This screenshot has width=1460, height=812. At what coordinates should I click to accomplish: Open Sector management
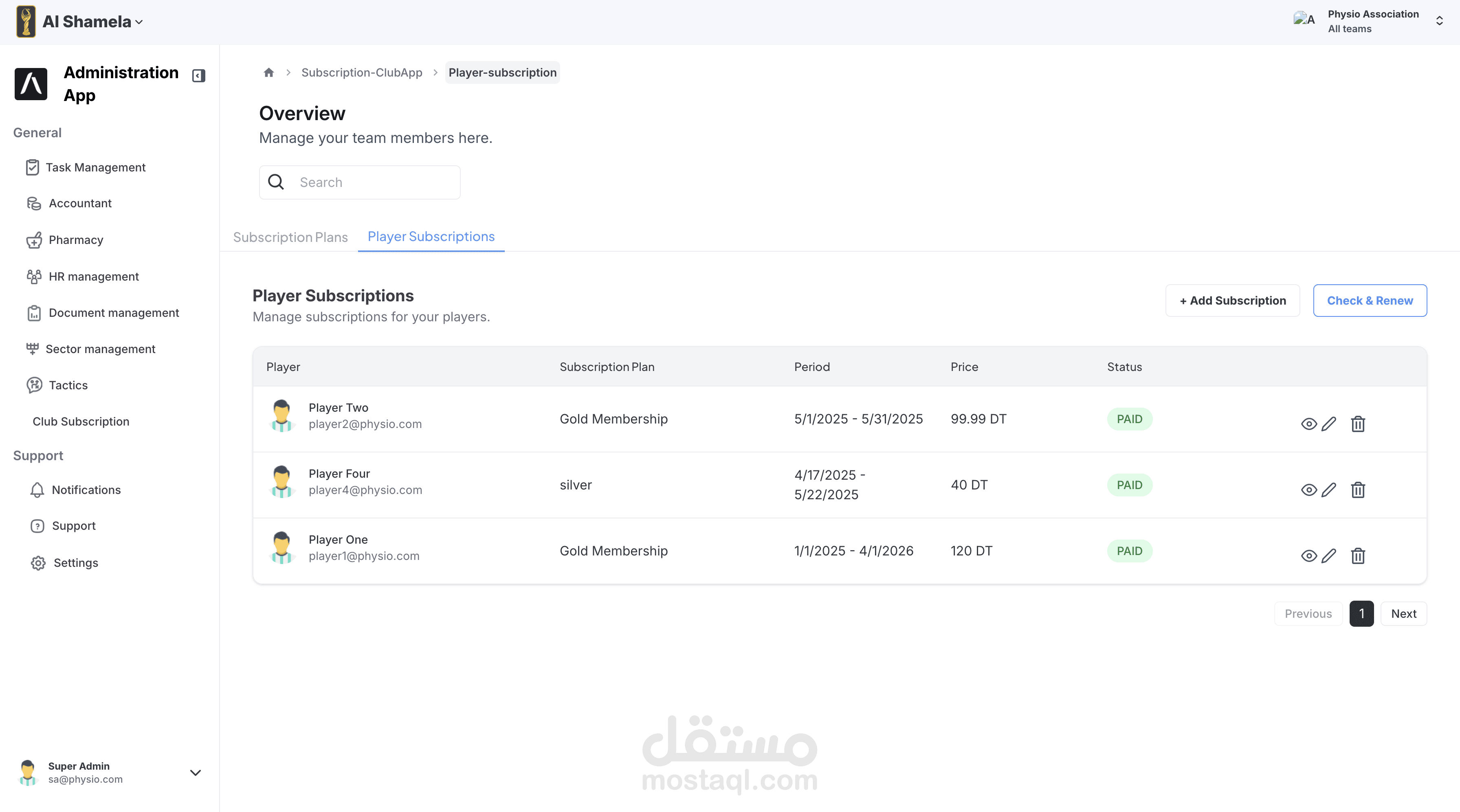[100, 349]
